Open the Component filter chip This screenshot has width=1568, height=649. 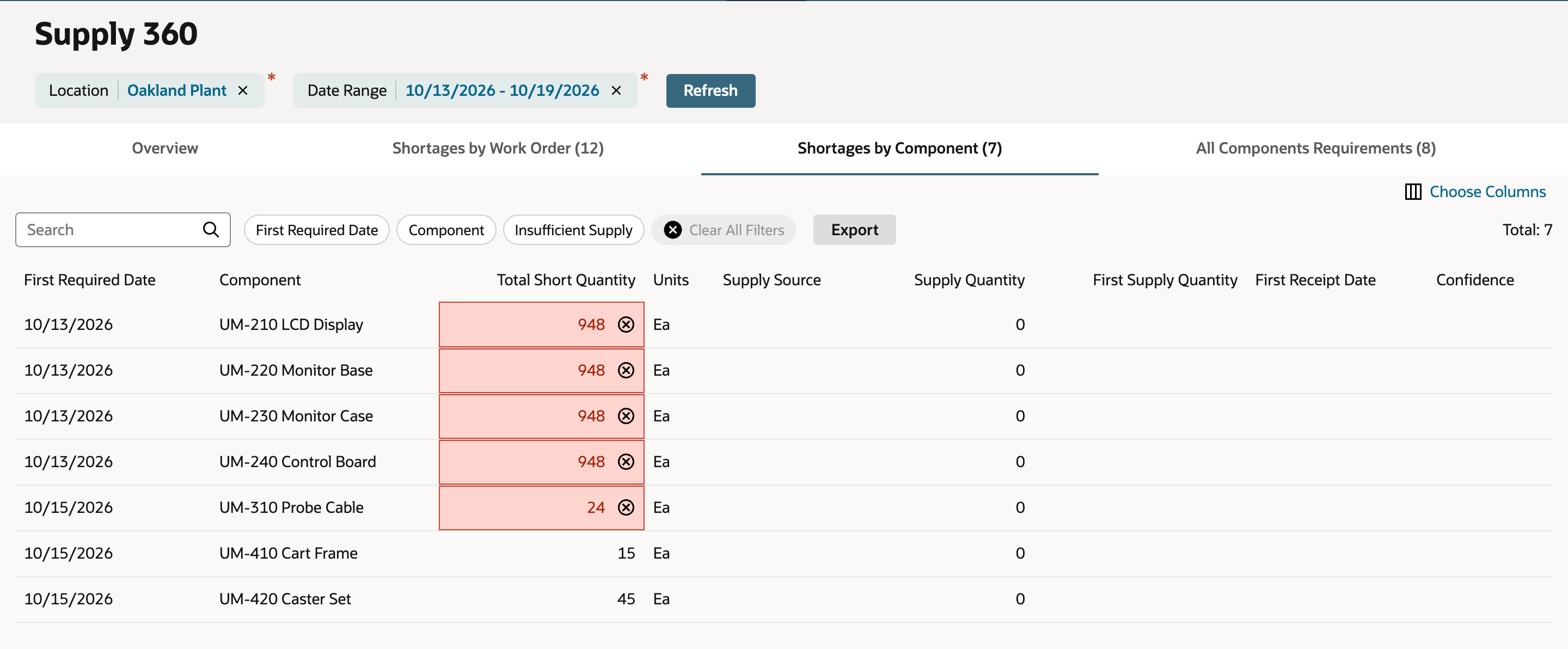(x=446, y=230)
